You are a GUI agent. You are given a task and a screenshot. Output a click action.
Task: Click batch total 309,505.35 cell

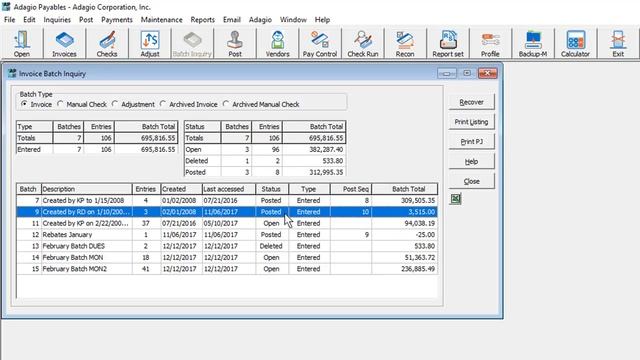(x=404, y=200)
